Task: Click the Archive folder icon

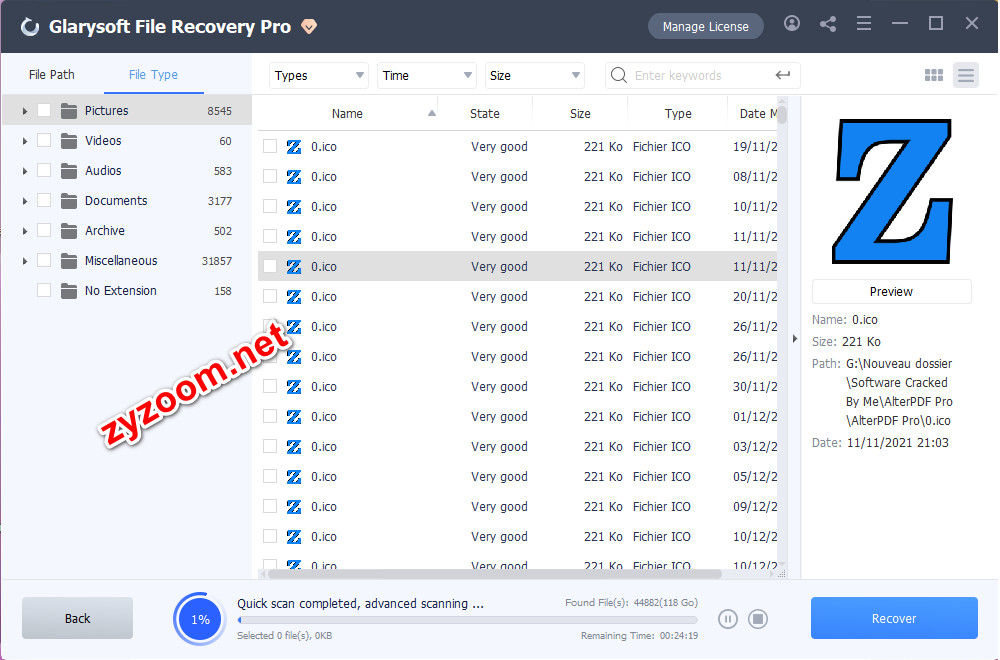Action: (x=69, y=231)
